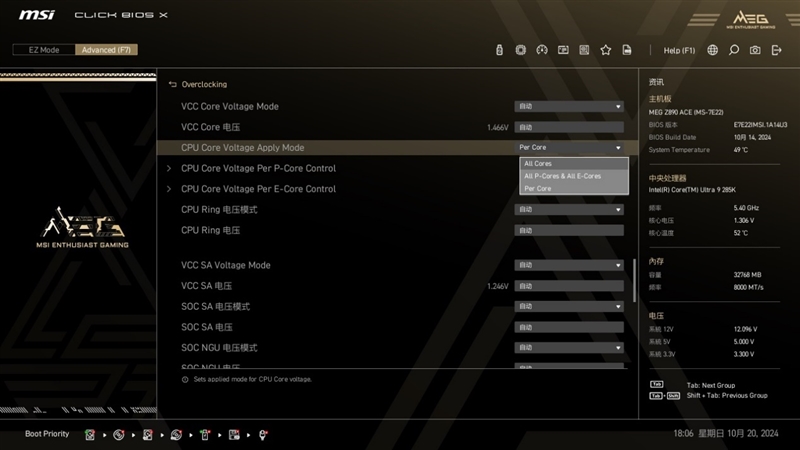Select USB stick device in Boot Priority

click(x=205, y=435)
